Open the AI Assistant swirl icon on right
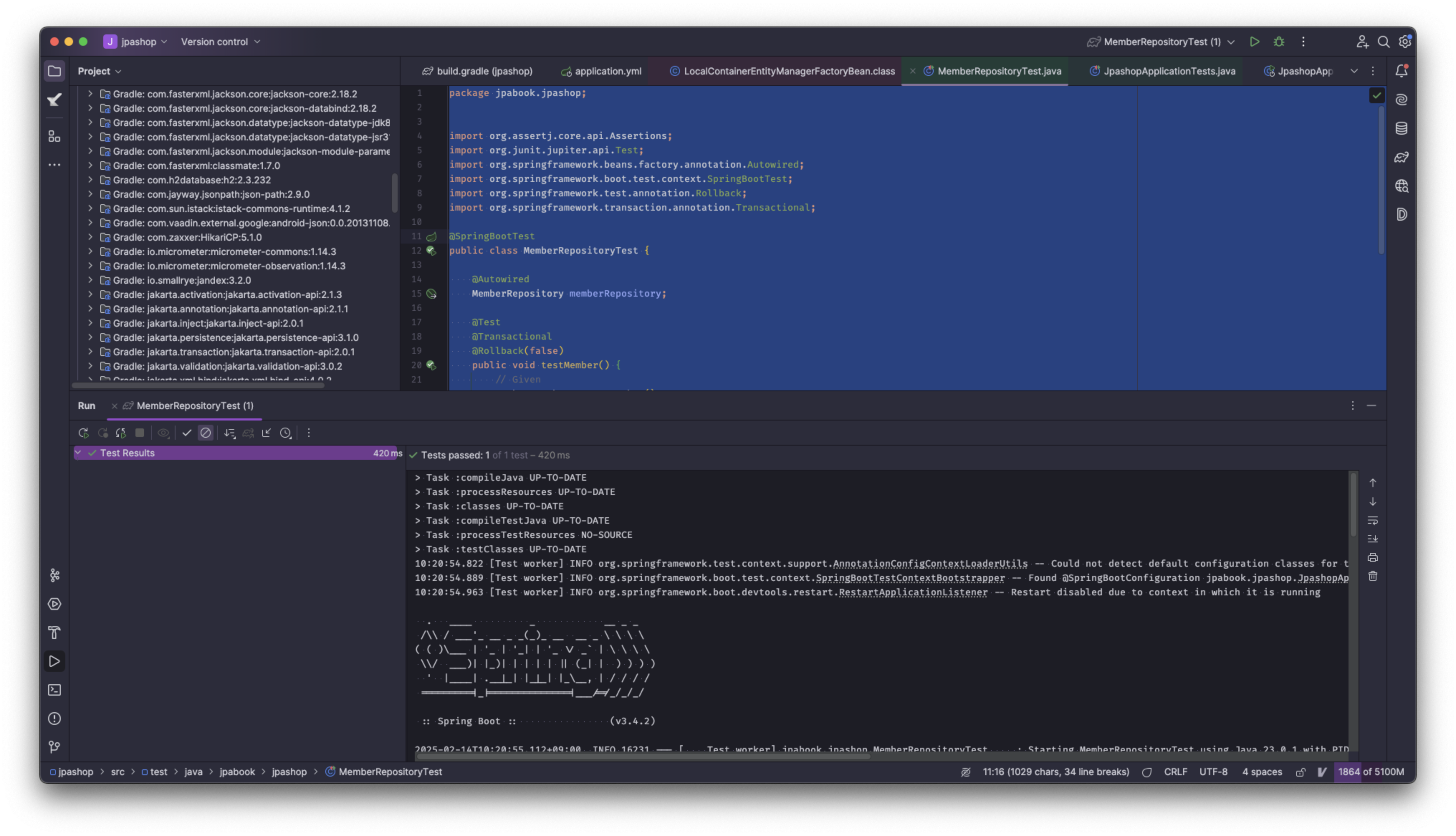Screen dimensions: 1456x836 point(1402,100)
